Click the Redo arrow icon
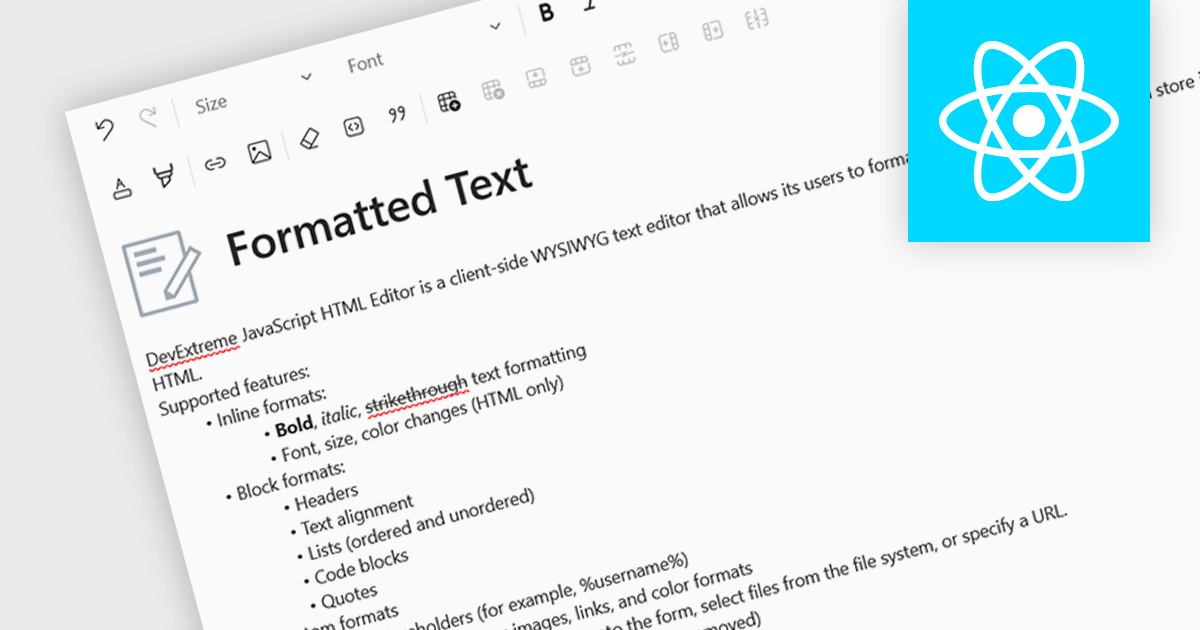This screenshot has height=630, width=1200. tap(148, 118)
